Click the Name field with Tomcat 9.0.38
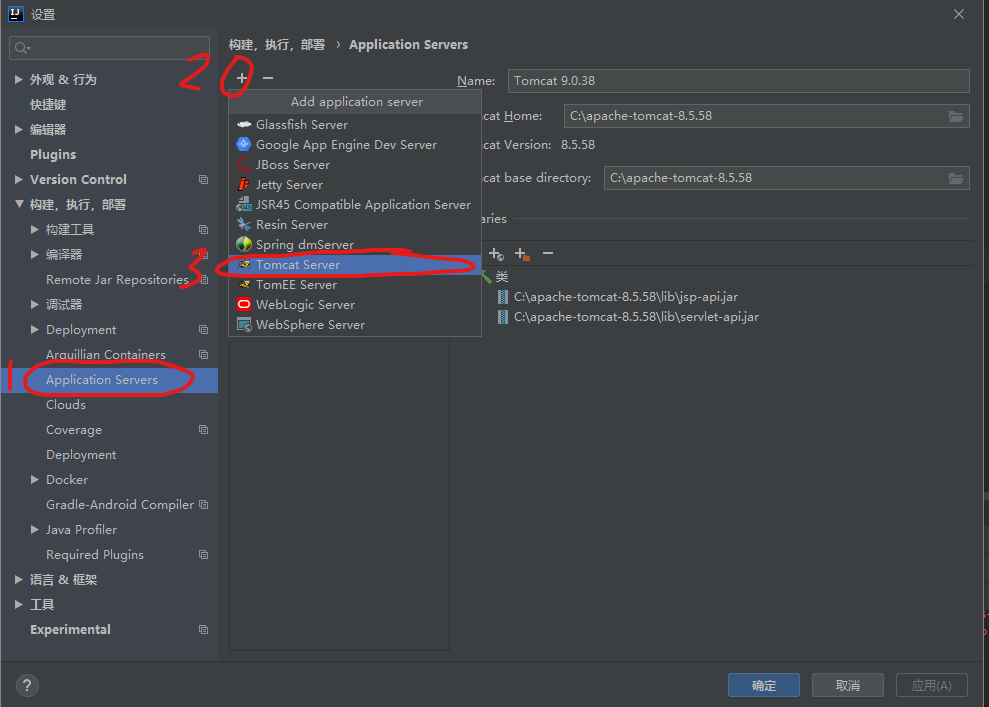 (x=739, y=81)
